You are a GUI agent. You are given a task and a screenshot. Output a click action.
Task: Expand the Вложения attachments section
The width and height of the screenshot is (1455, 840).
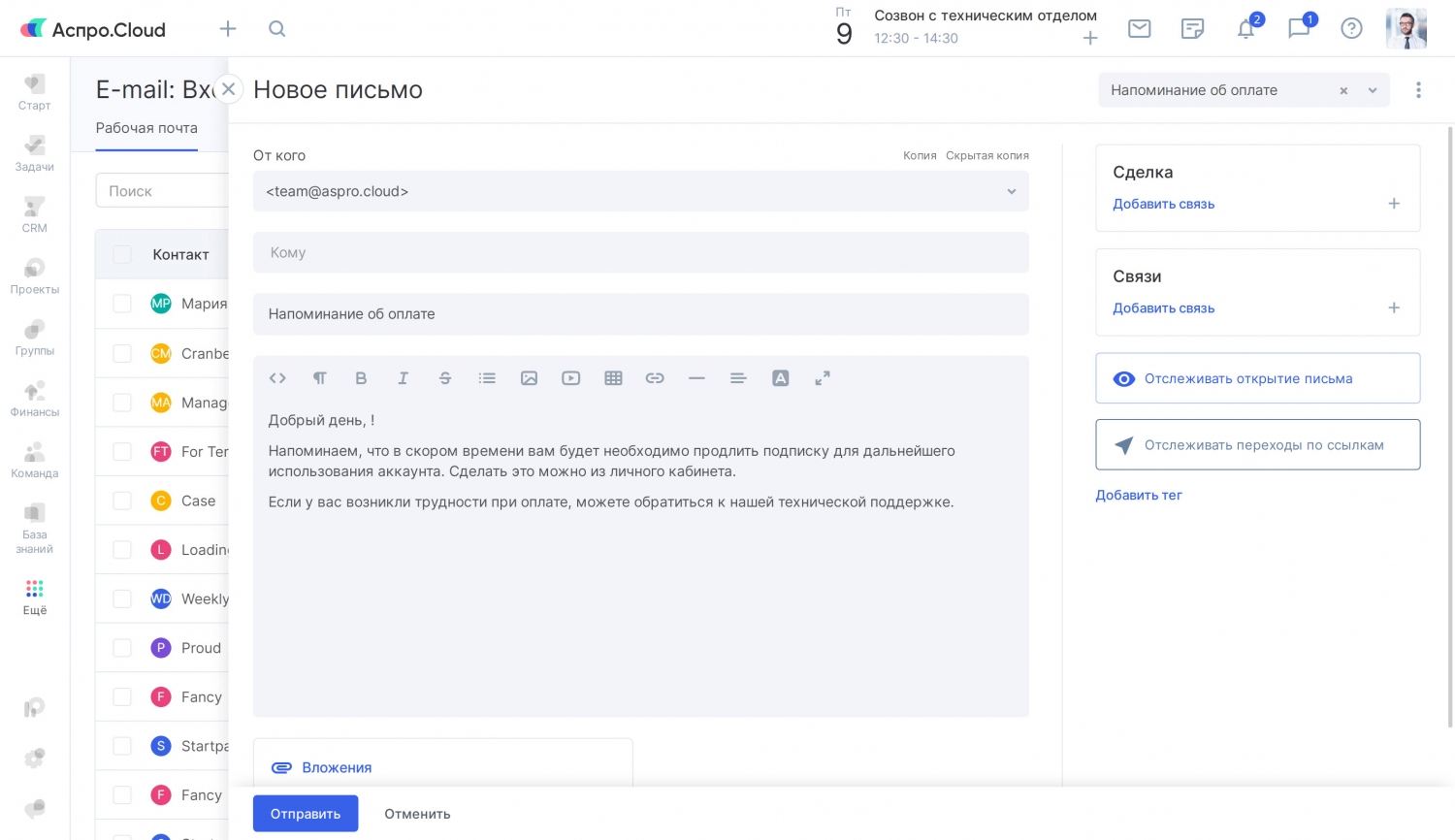pos(336,767)
